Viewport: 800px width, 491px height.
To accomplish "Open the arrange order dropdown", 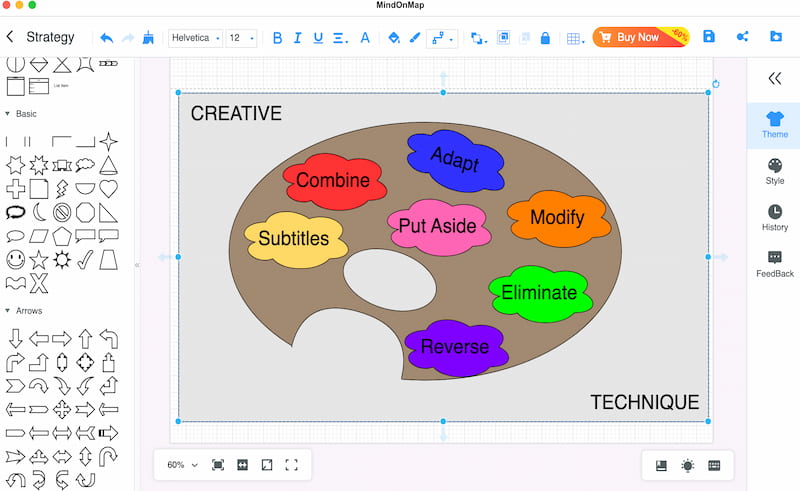I will (x=479, y=38).
